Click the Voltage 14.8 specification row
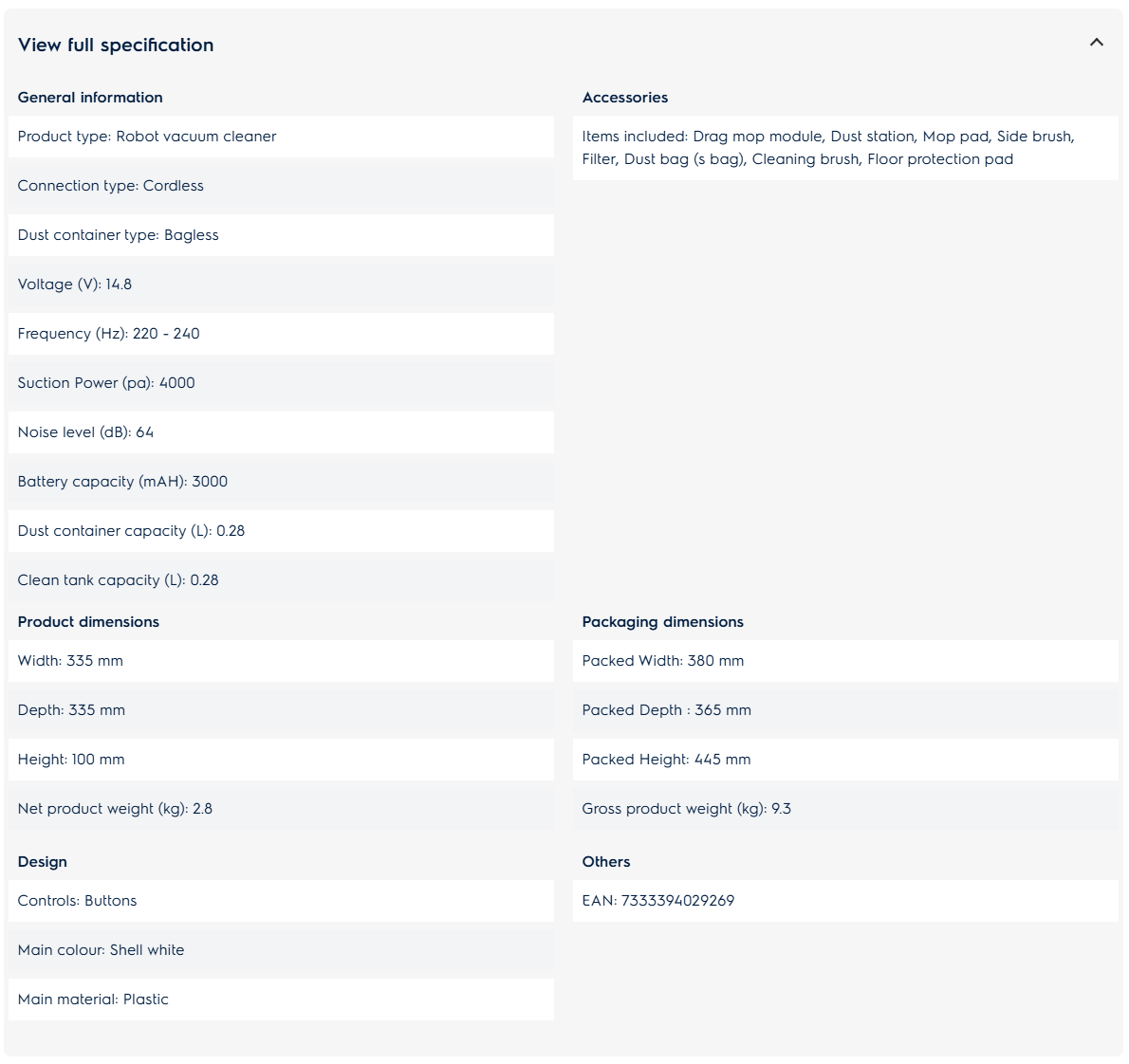 [282, 284]
